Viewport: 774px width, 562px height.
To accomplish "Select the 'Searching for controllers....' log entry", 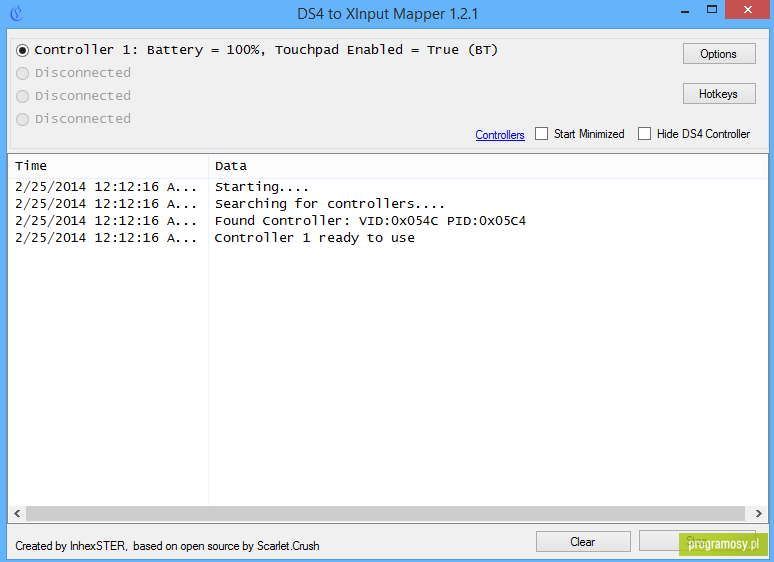I will click(387, 204).
